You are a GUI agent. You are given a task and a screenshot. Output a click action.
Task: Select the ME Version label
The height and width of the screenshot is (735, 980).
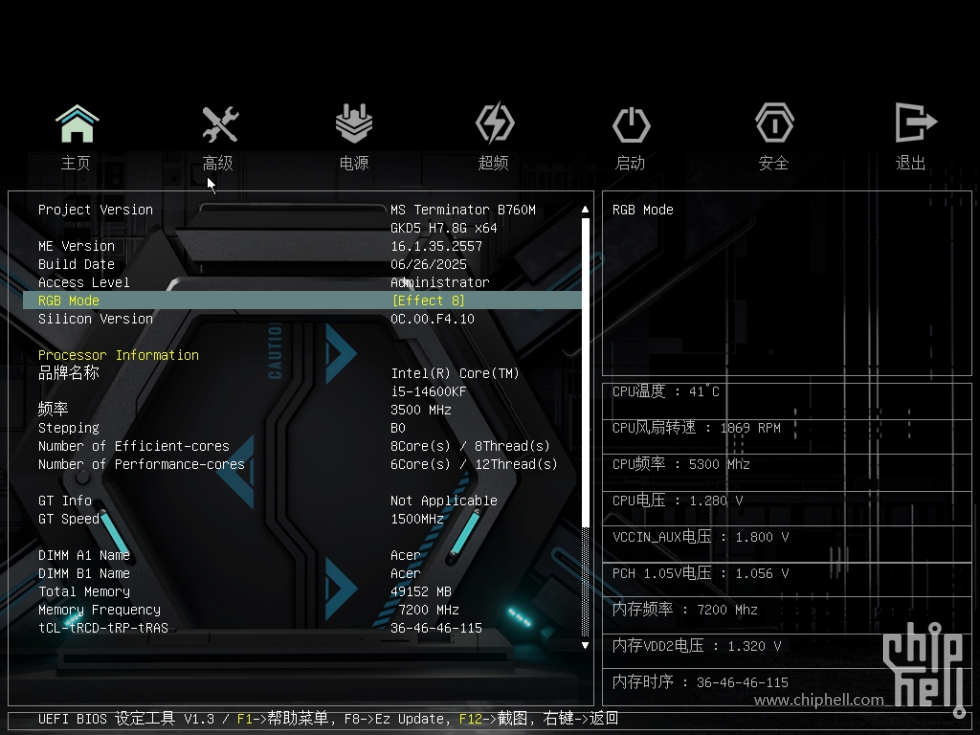point(76,246)
